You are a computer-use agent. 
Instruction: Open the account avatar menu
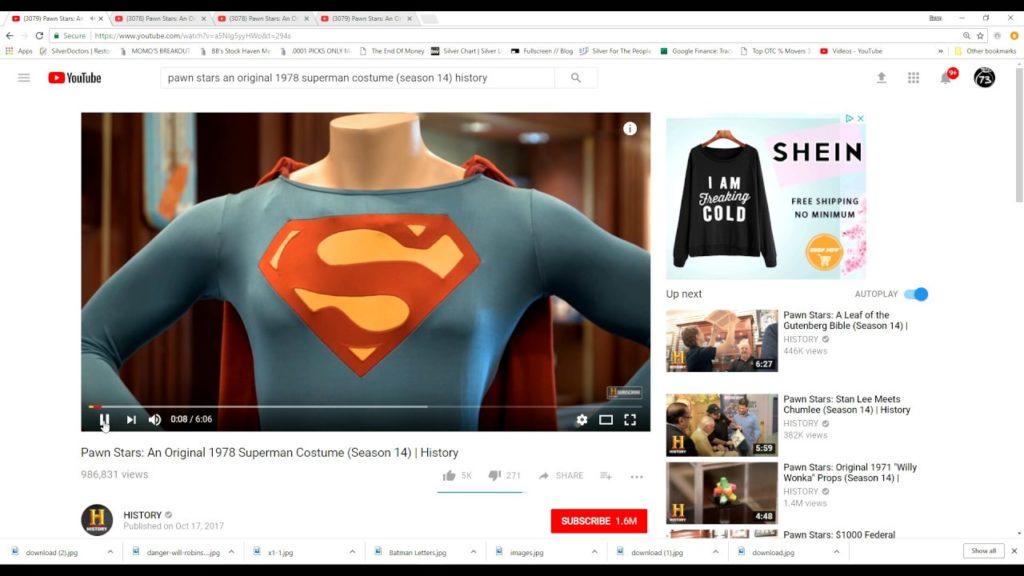pyautogui.click(x=984, y=78)
